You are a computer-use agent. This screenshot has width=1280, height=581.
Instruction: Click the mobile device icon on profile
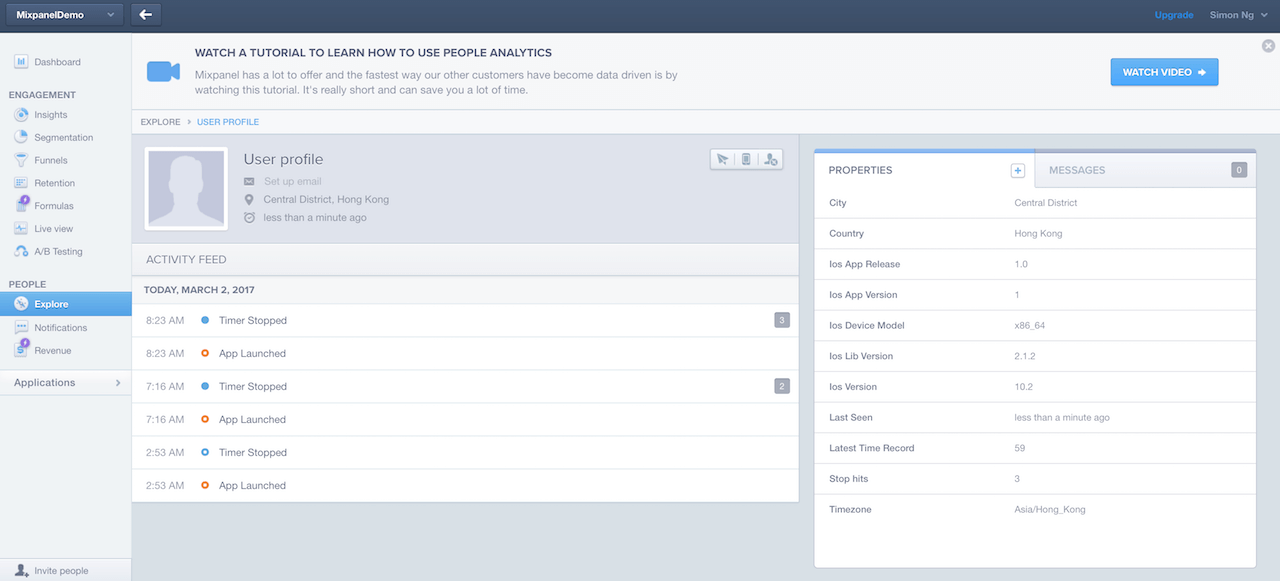click(x=746, y=159)
